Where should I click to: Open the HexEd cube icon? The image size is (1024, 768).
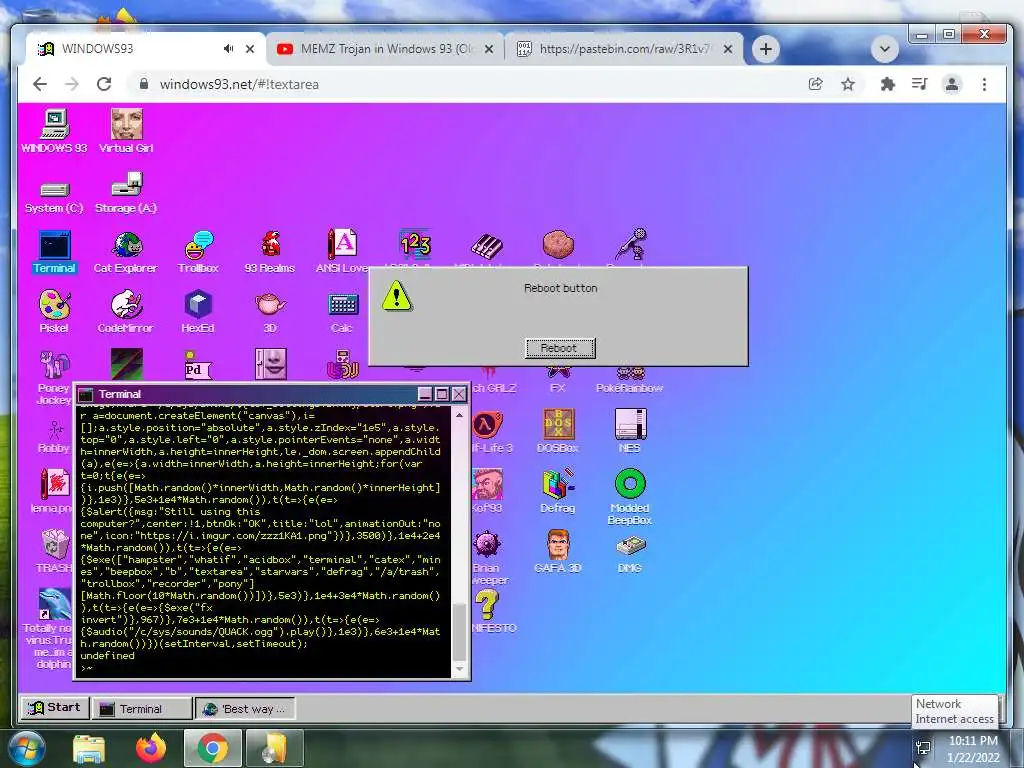click(198, 312)
